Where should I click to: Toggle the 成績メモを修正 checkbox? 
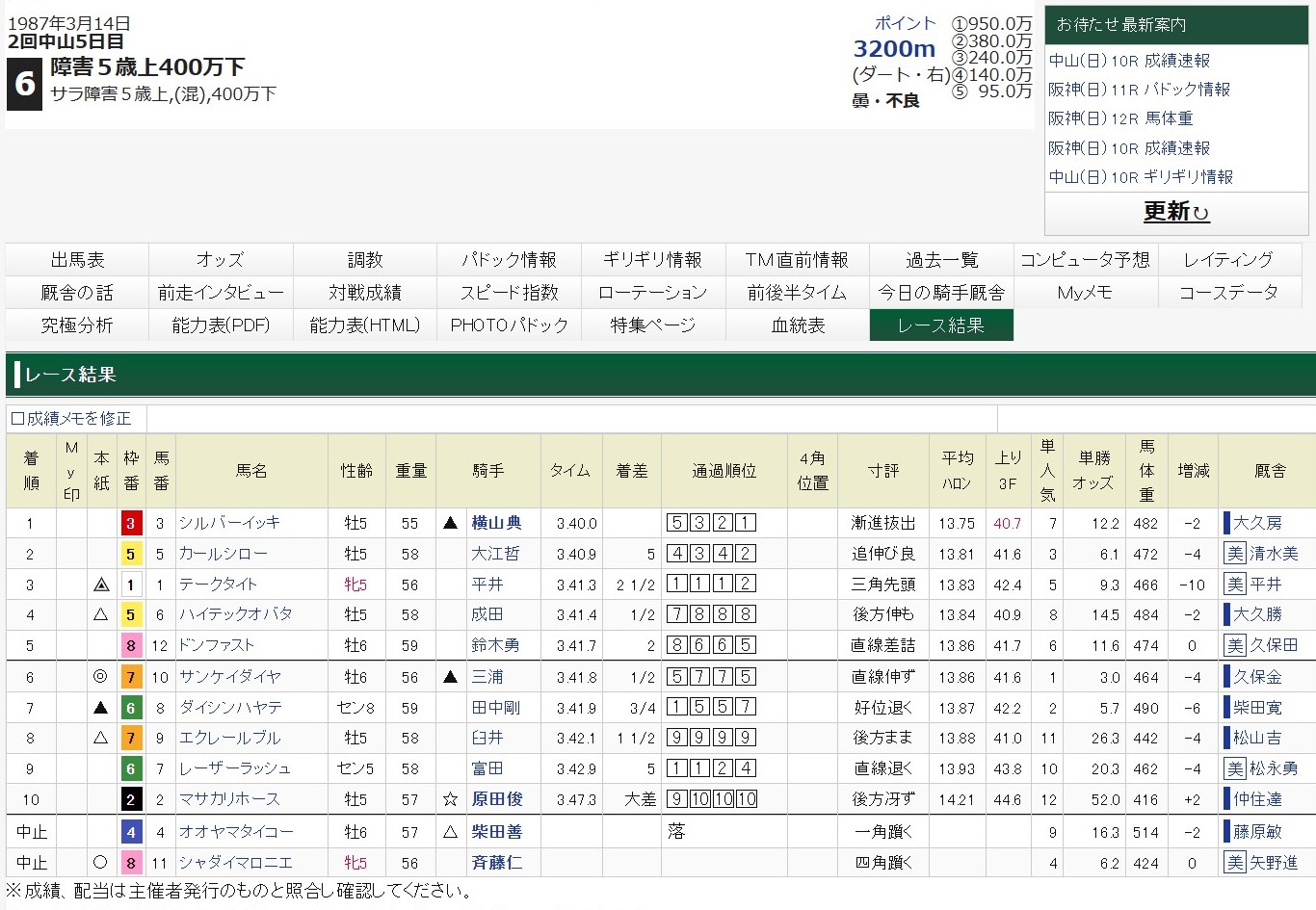(17, 419)
